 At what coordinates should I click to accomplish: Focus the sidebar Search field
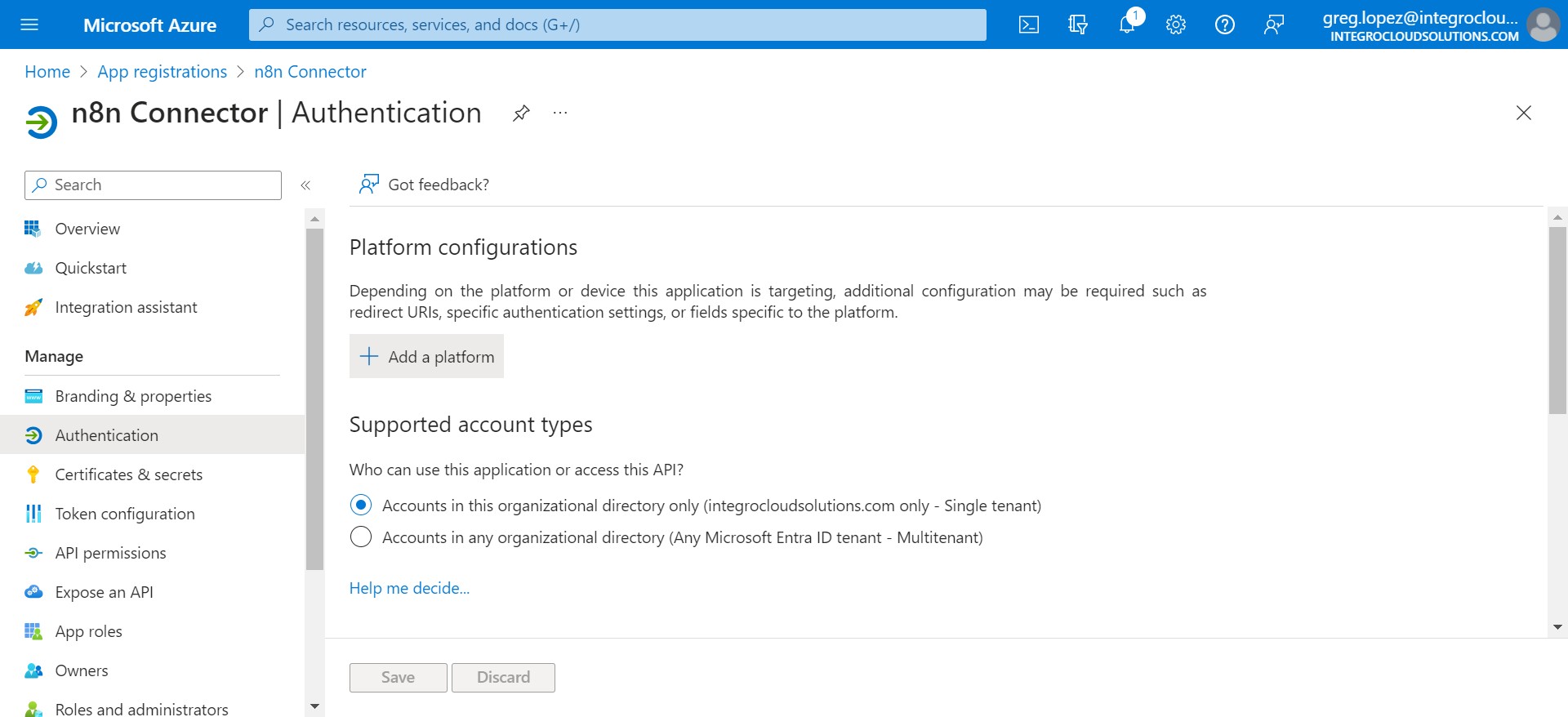coord(153,185)
